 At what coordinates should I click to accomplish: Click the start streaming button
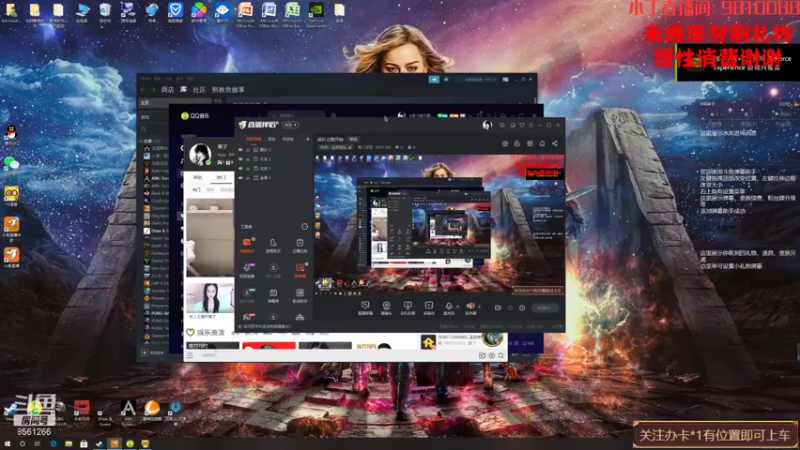(544, 308)
